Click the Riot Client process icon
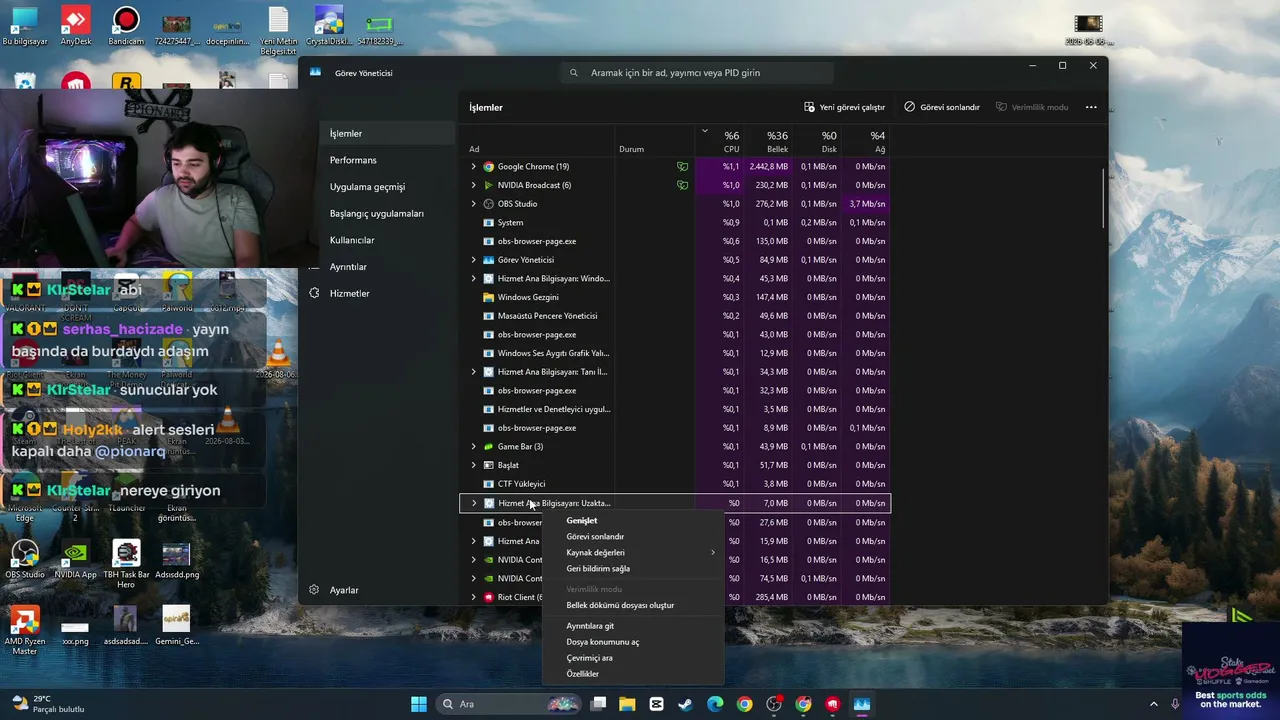This screenshot has height=720, width=1280. pos(488,597)
